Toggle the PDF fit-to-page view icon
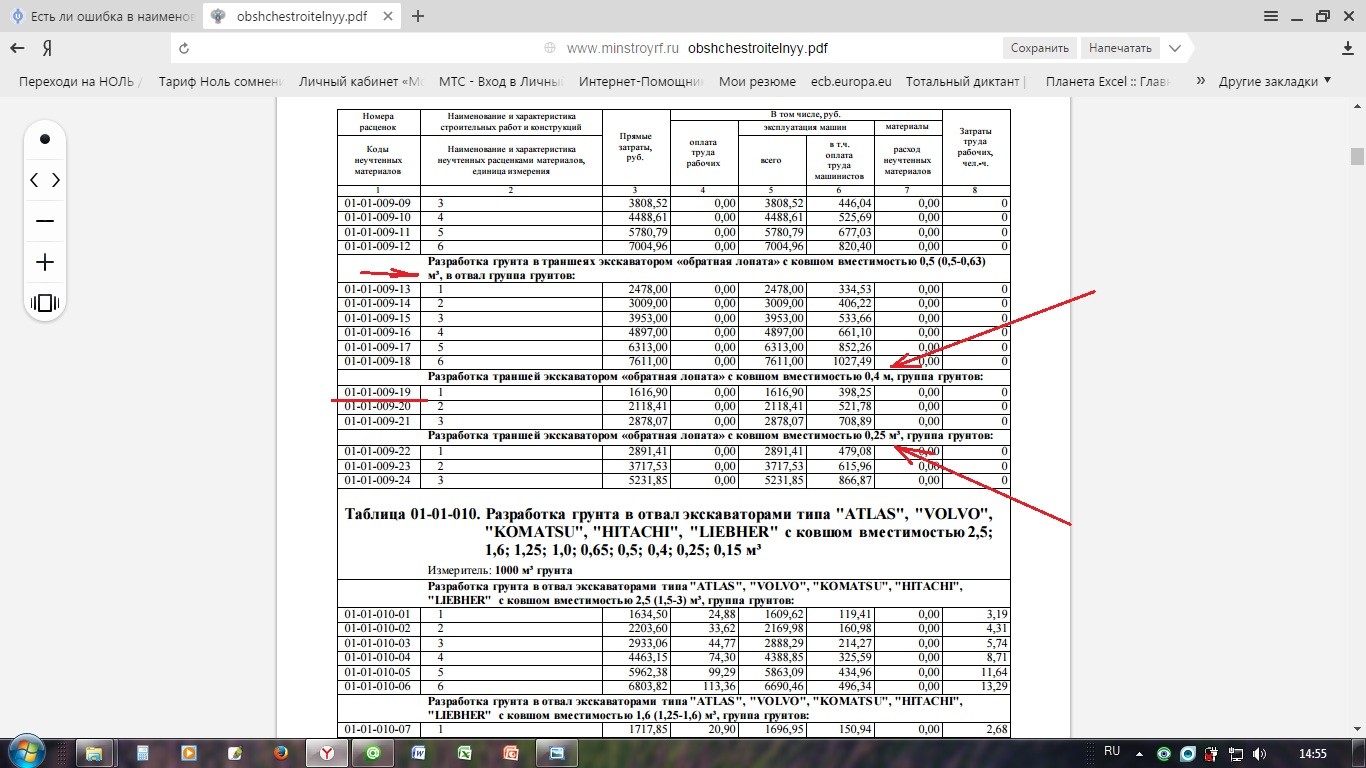The image size is (1366, 768). pos(45,303)
